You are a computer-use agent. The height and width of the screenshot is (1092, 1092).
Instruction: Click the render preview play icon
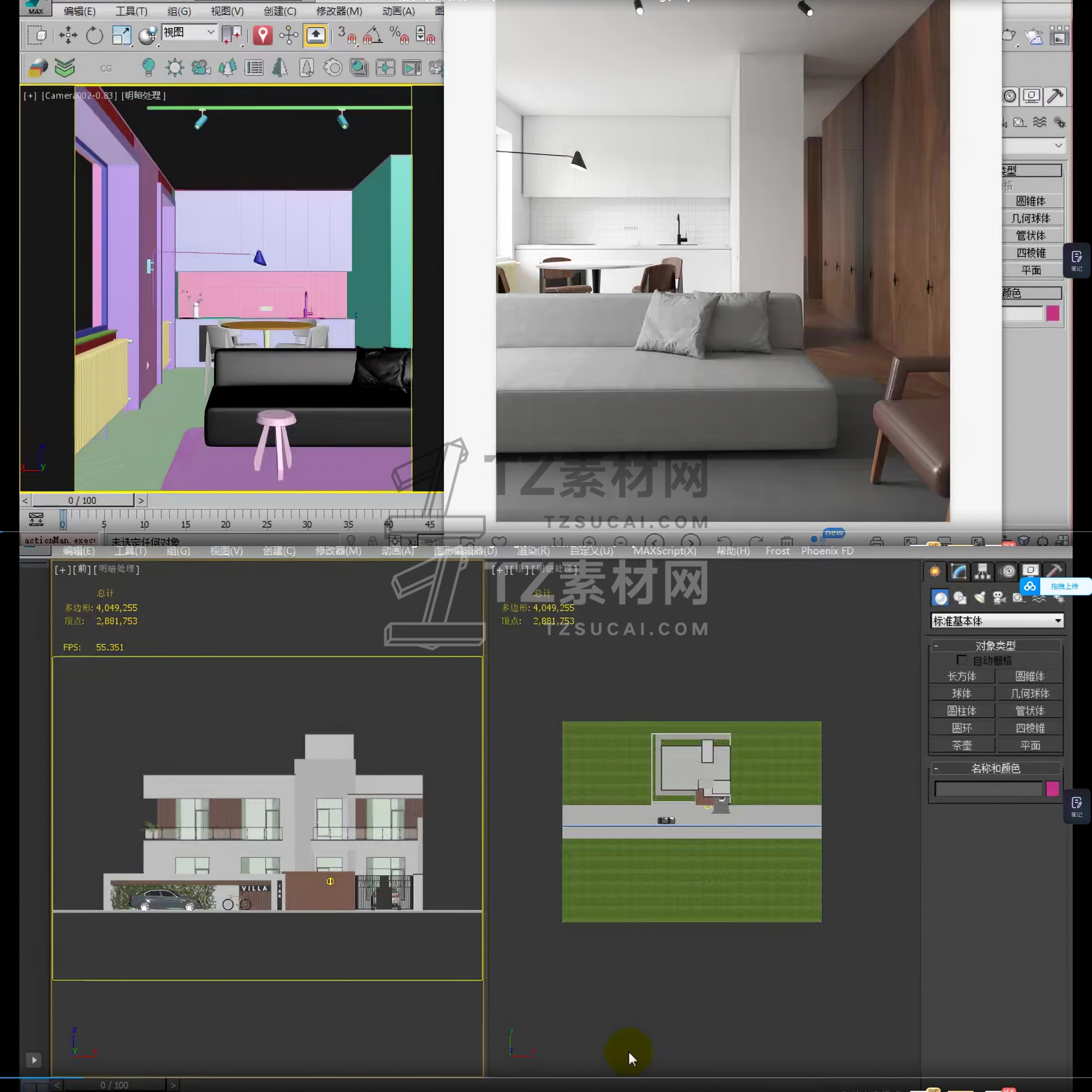[411, 68]
